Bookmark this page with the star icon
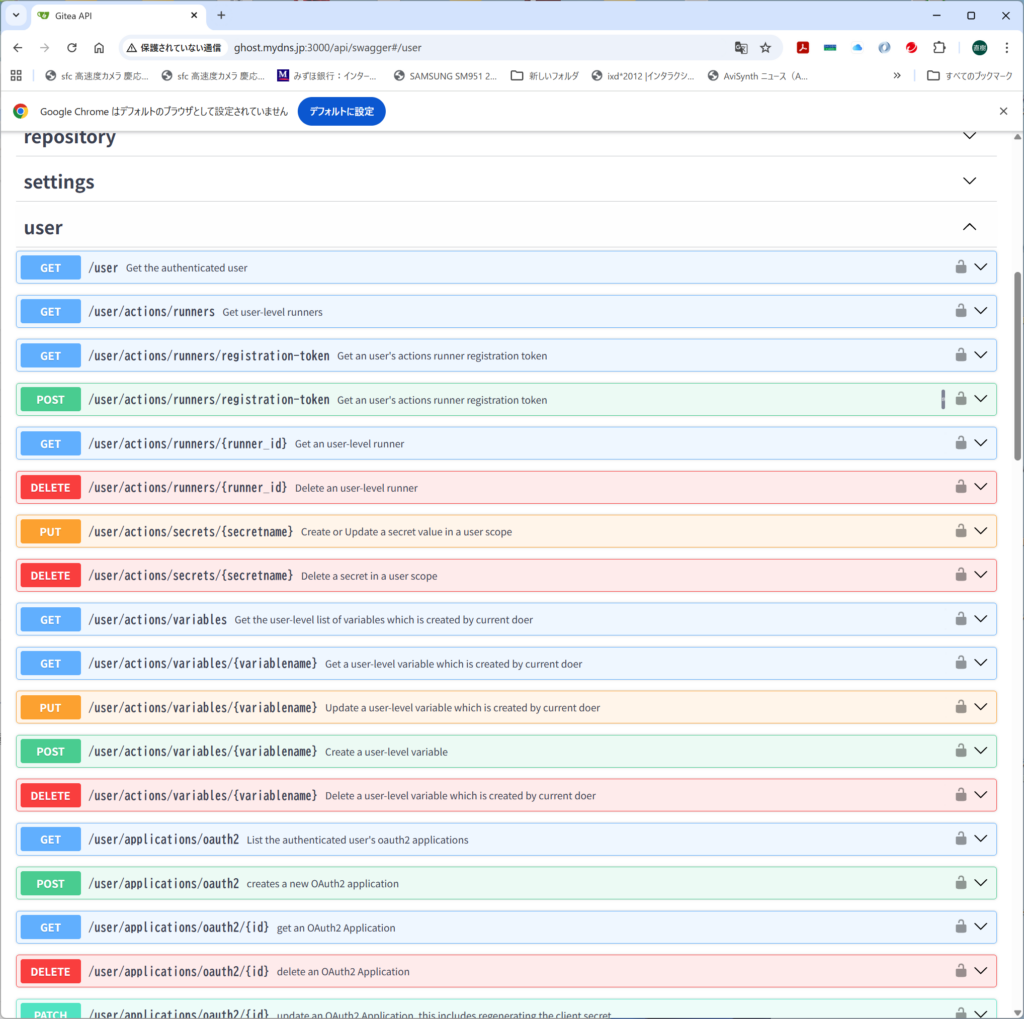This screenshot has height=1019, width=1024. pyautogui.click(x=766, y=47)
